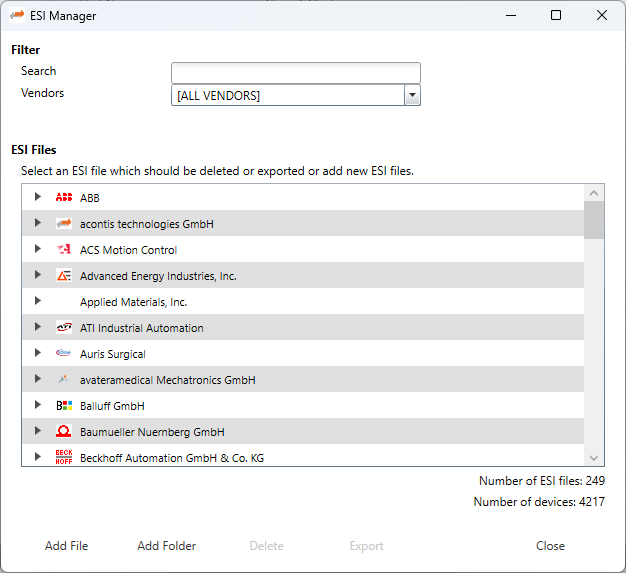Image resolution: width=626 pixels, height=573 pixels.
Task: Expand the Auris Surgical node
Action: coord(38,353)
